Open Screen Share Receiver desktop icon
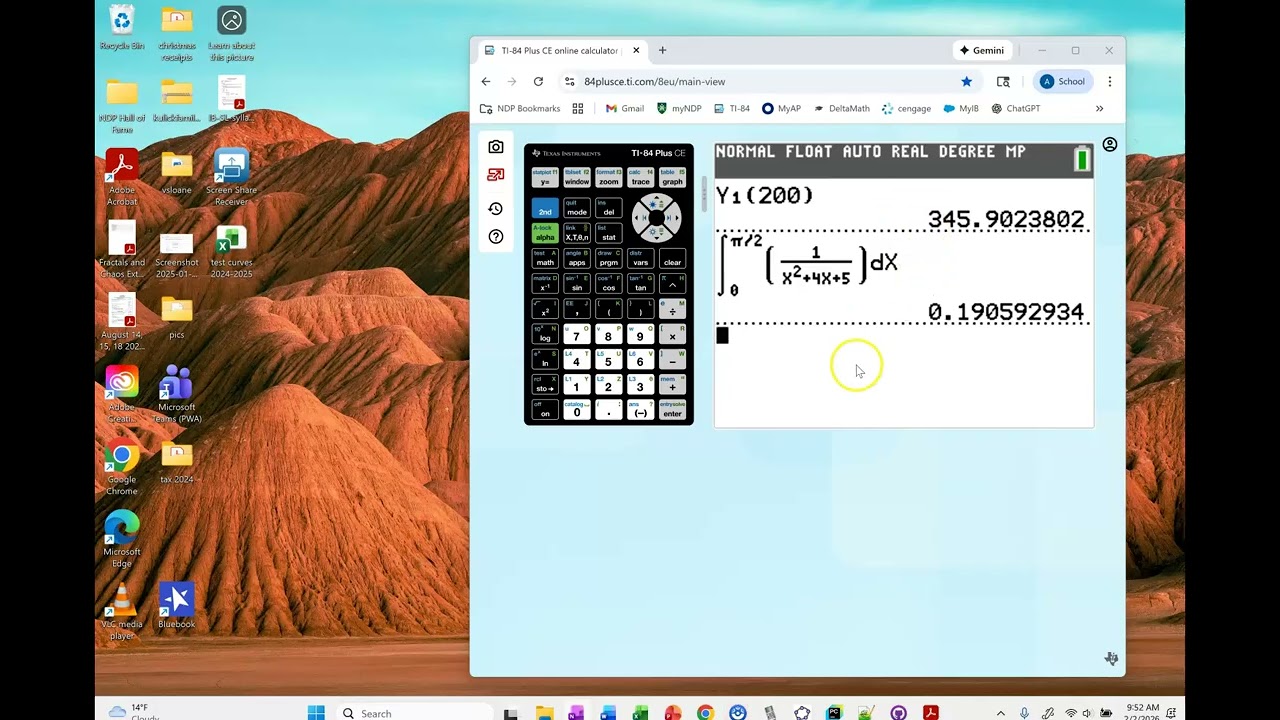Viewport: 1280px width, 720px height. (231, 178)
